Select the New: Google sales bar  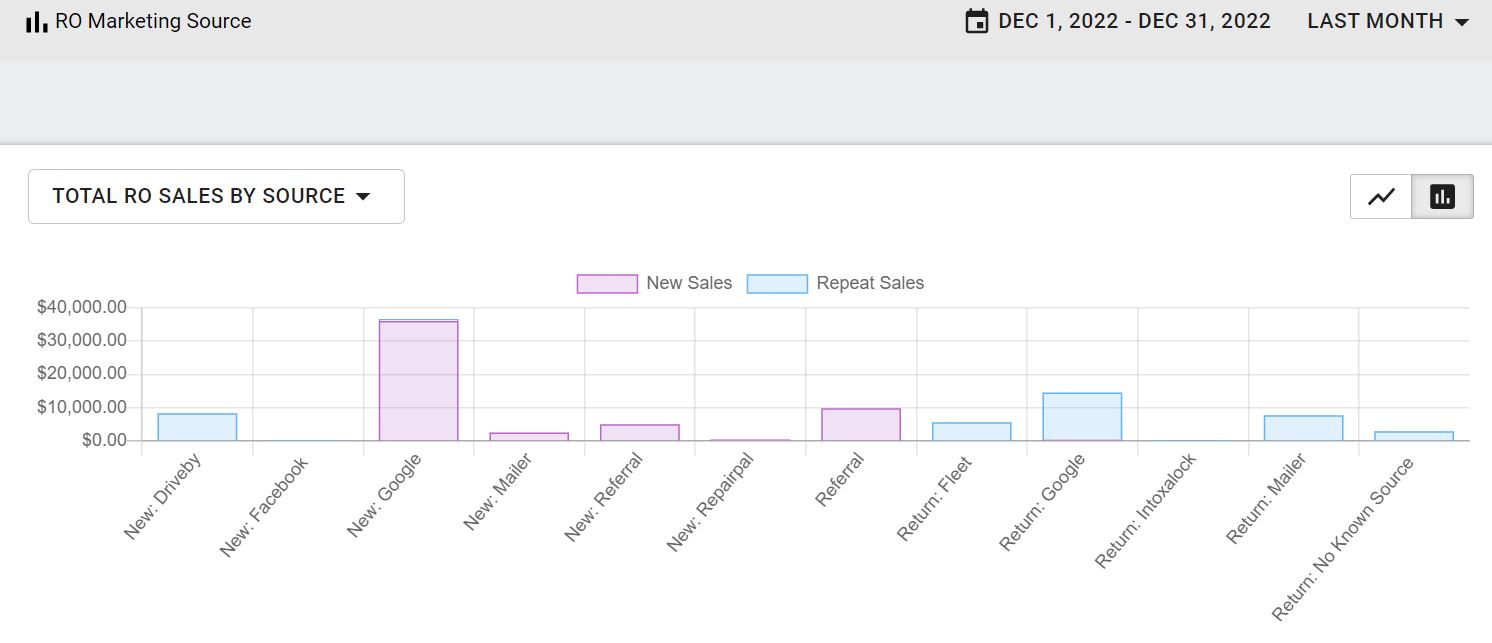pos(418,381)
